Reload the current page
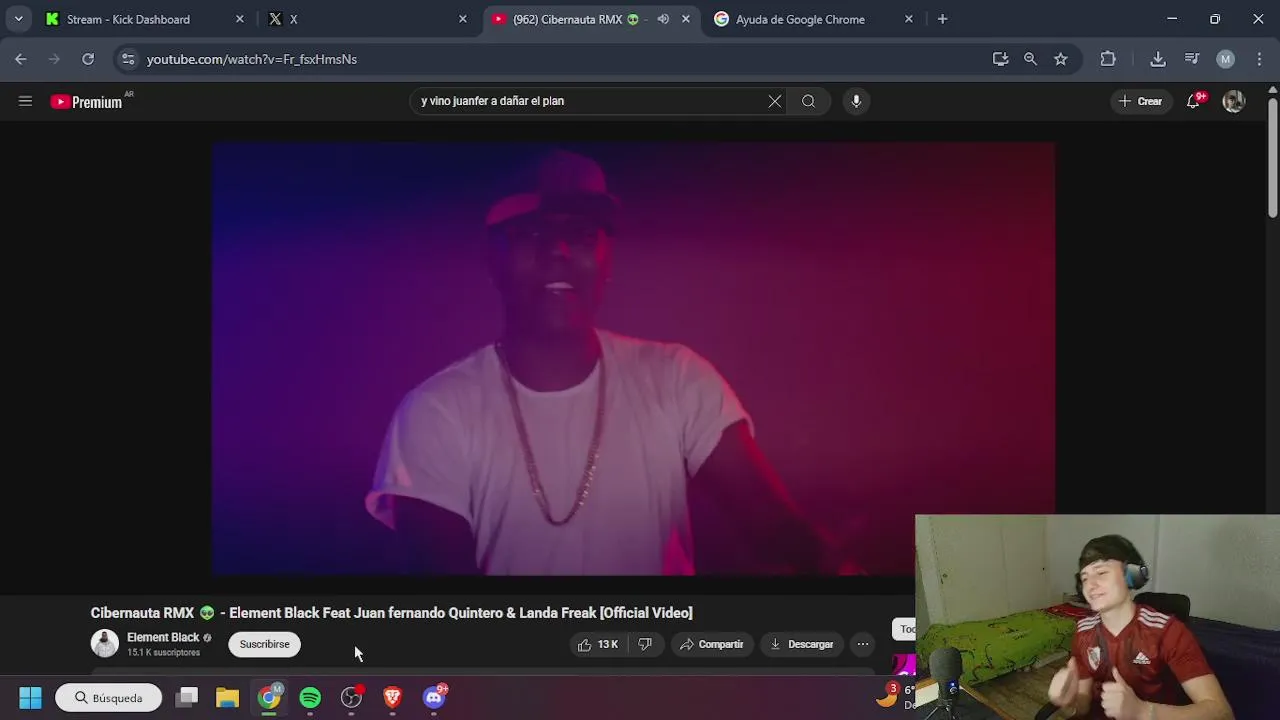The height and width of the screenshot is (720, 1280). tap(88, 59)
